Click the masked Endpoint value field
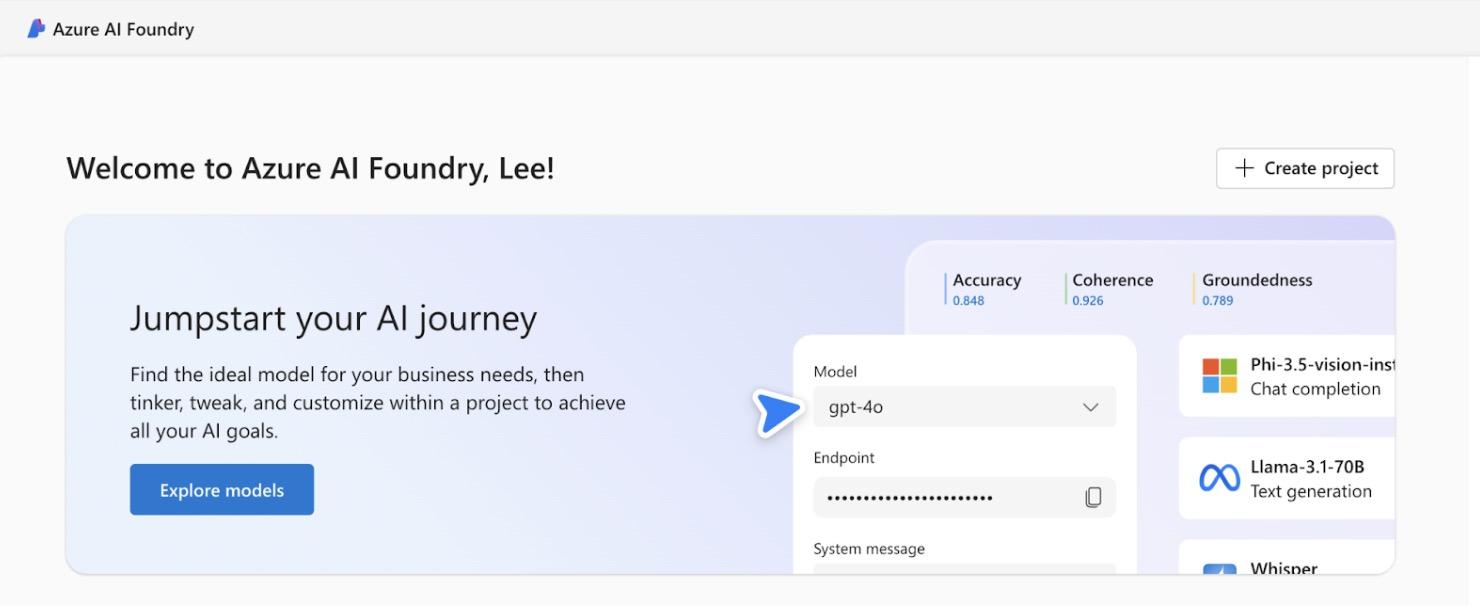The image size is (1480, 614). pos(950,497)
